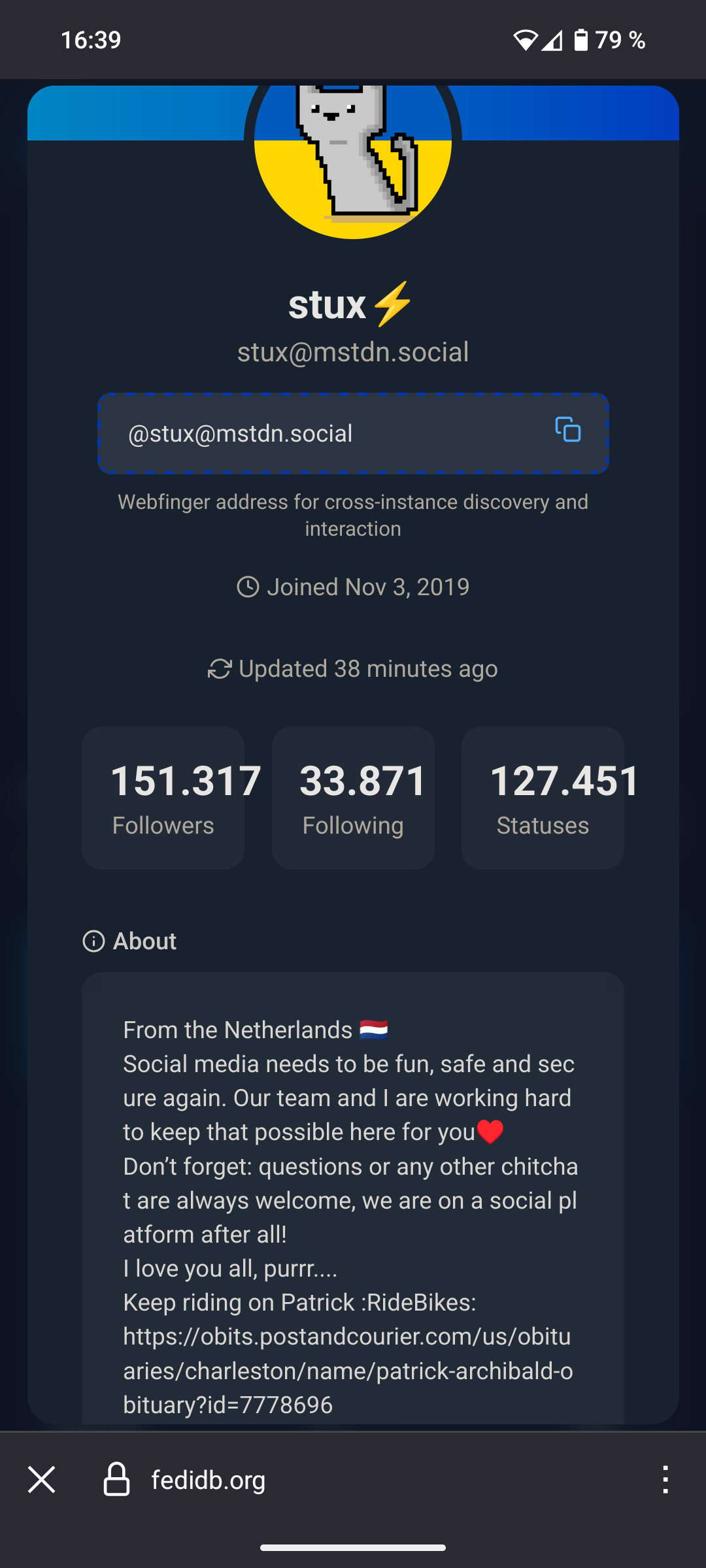Image resolution: width=706 pixels, height=1568 pixels.
Task: Open the three-dot browser menu
Action: (665, 1480)
